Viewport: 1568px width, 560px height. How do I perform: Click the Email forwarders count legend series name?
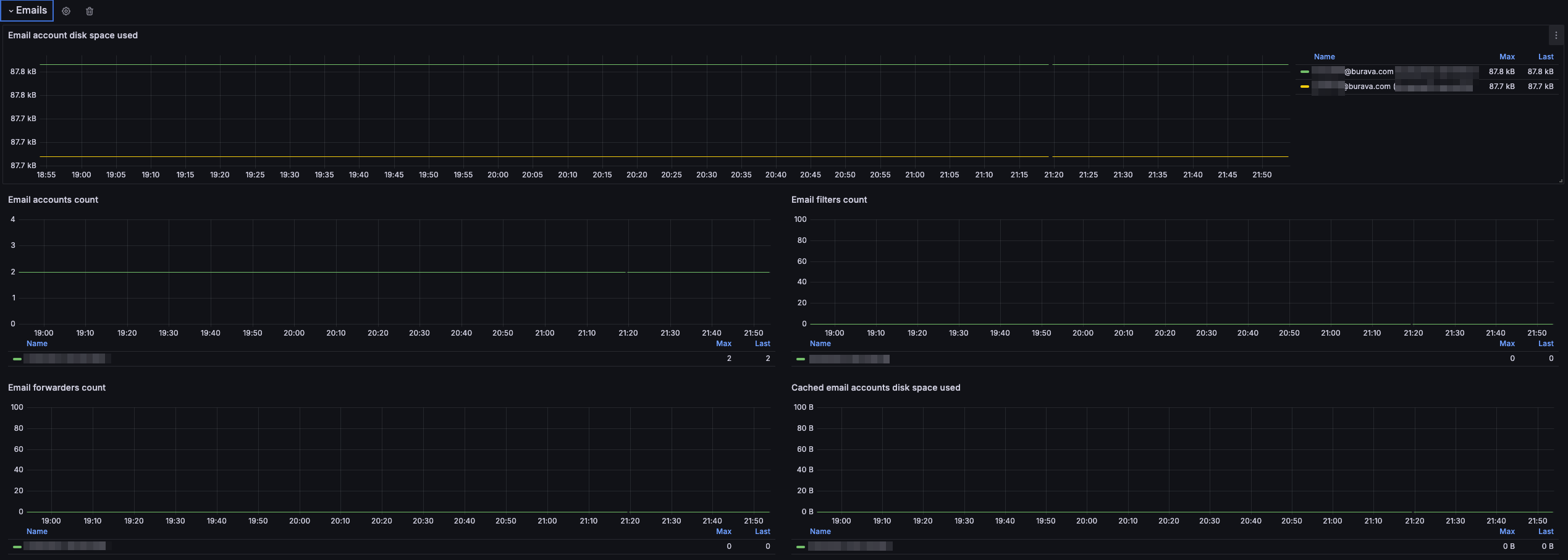coord(65,546)
